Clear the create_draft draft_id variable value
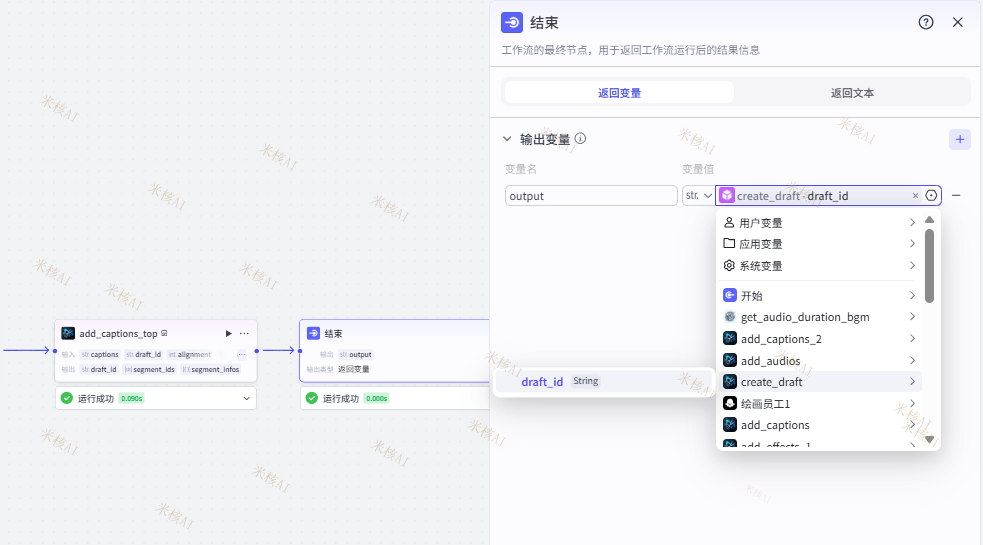 click(x=915, y=196)
